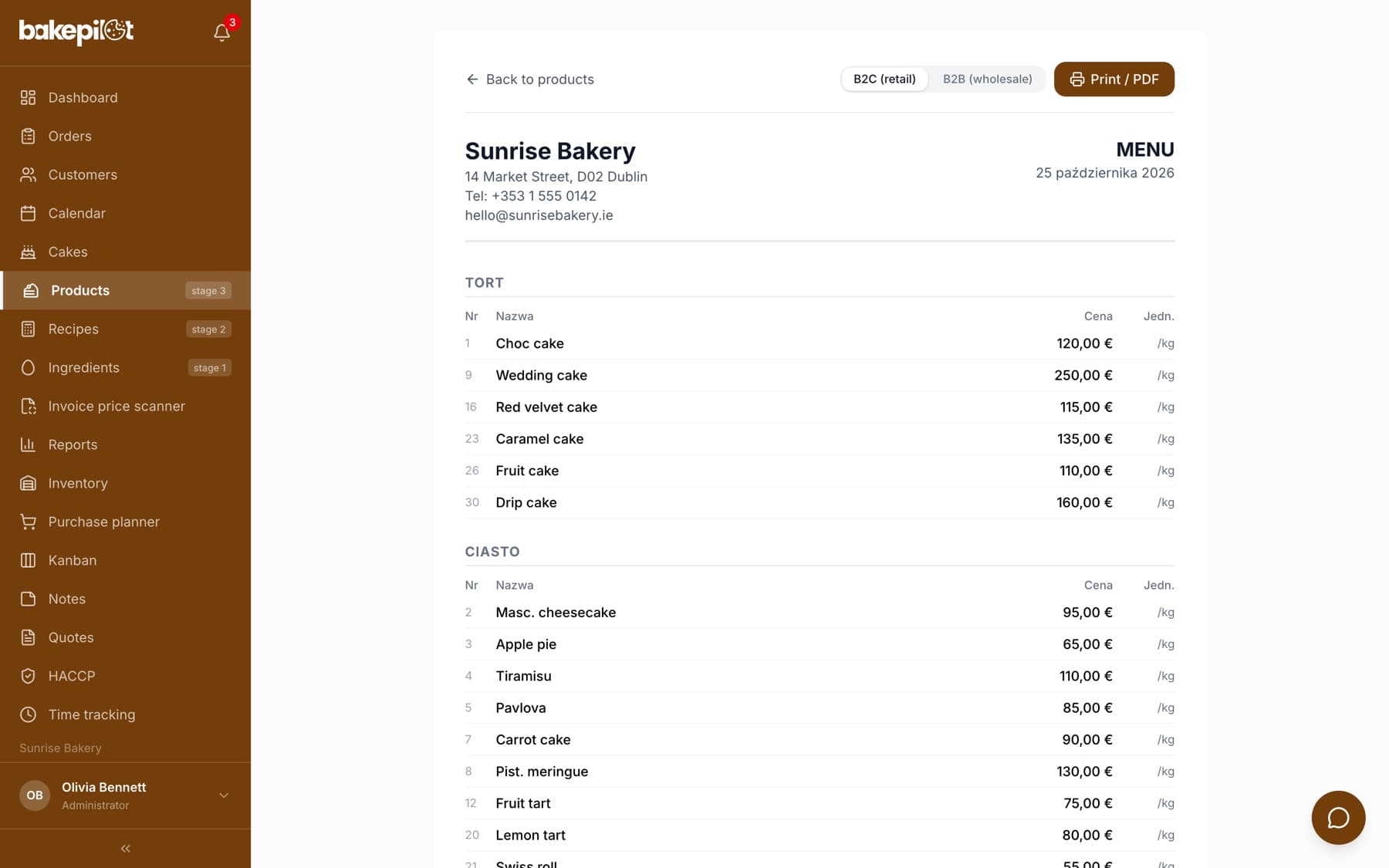Click the Kanban board icon
The width and height of the screenshot is (1389, 868).
pyautogui.click(x=29, y=560)
